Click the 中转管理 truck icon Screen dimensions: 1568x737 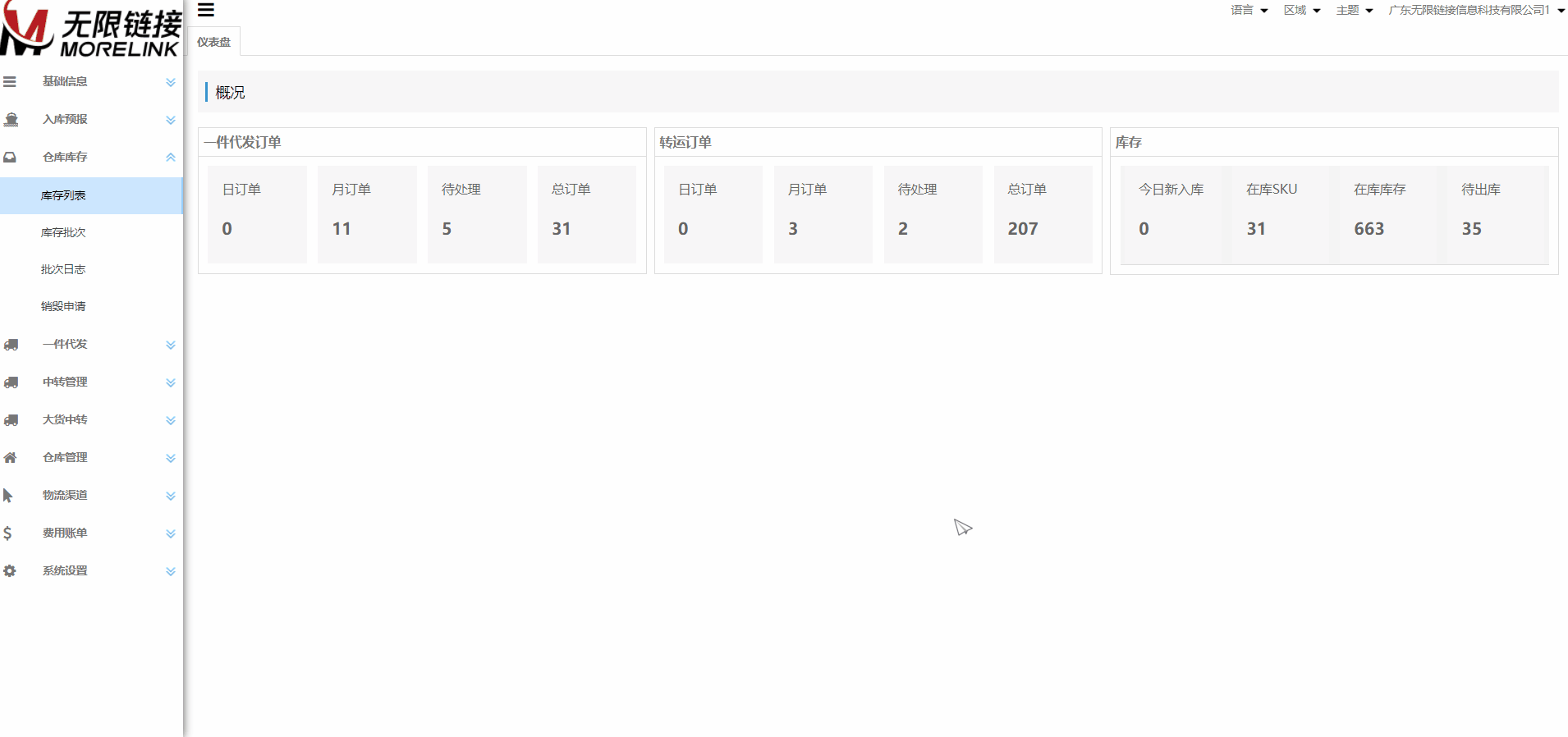point(11,382)
